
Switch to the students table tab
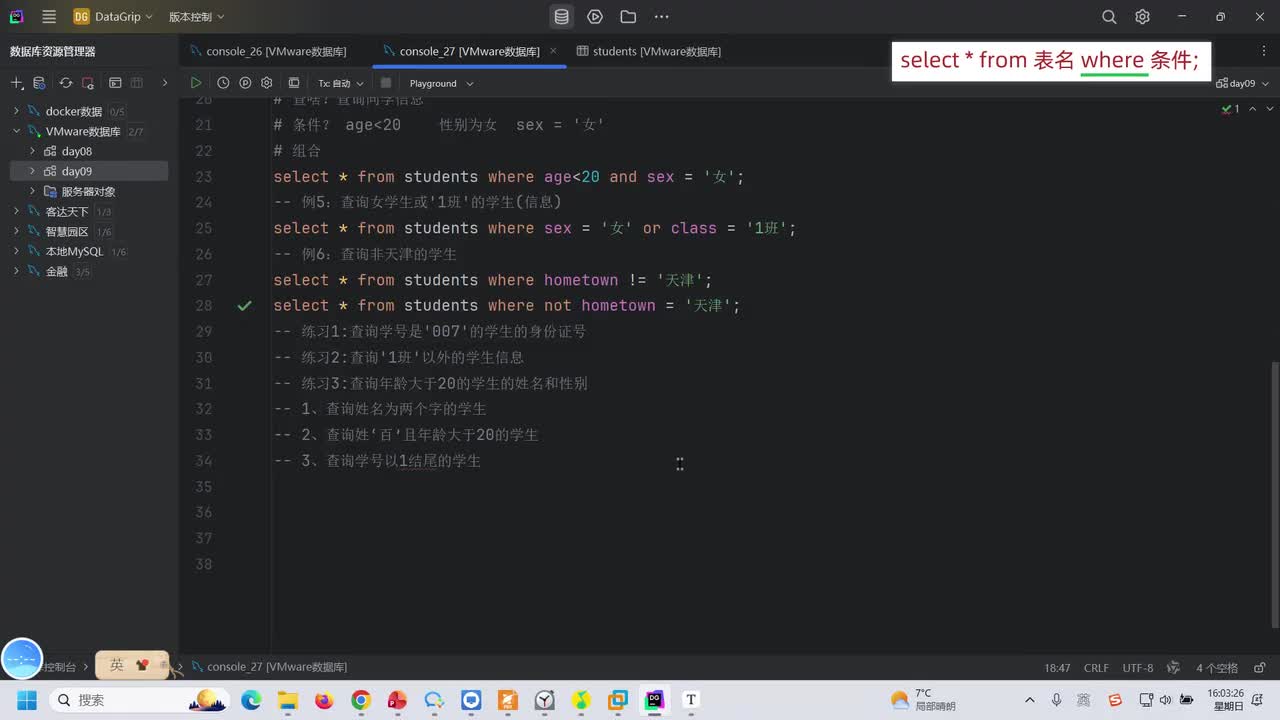click(648, 51)
